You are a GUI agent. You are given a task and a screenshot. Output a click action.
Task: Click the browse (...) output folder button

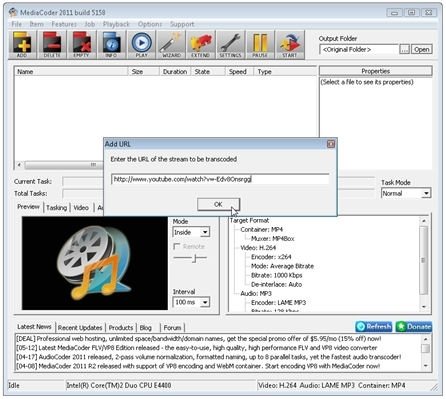pyautogui.click(x=404, y=49)
